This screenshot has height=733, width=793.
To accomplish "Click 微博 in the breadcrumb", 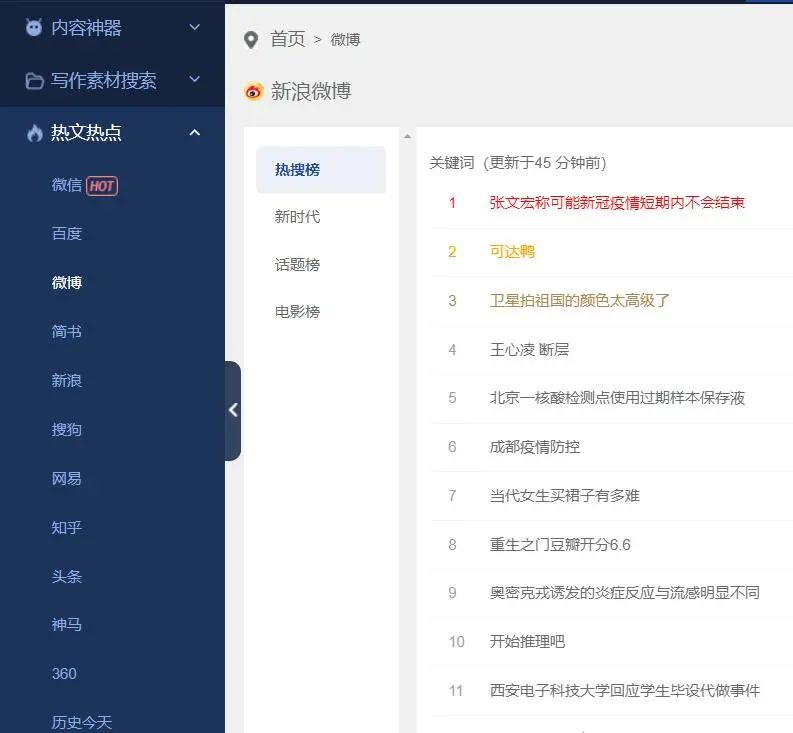I will 345,39.
